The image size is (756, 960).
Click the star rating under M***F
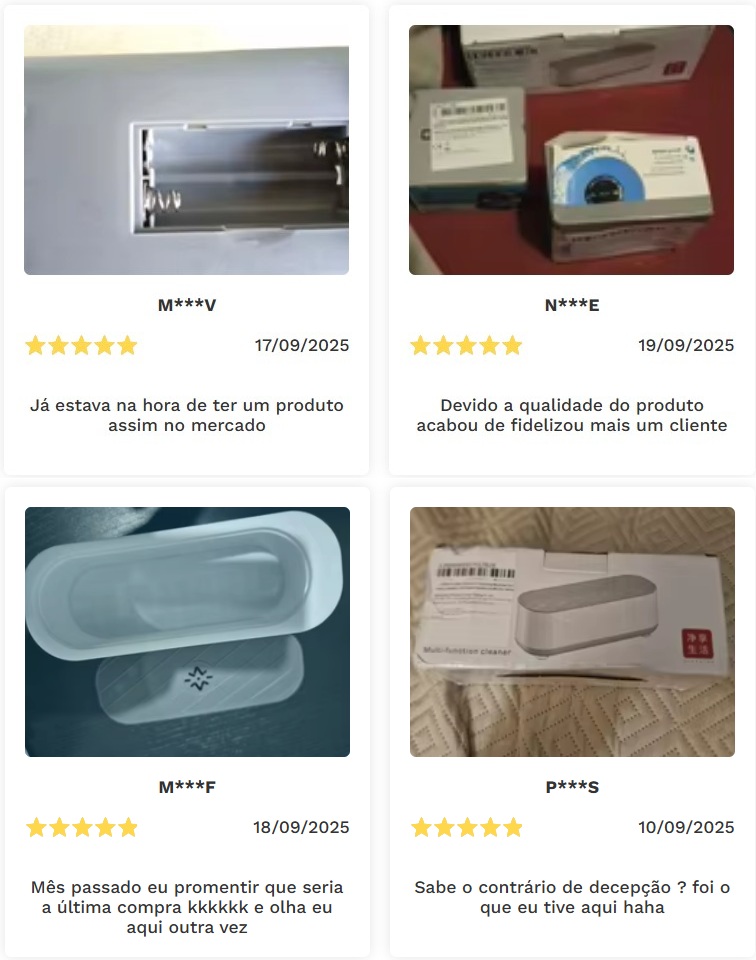tap(82, 827)
